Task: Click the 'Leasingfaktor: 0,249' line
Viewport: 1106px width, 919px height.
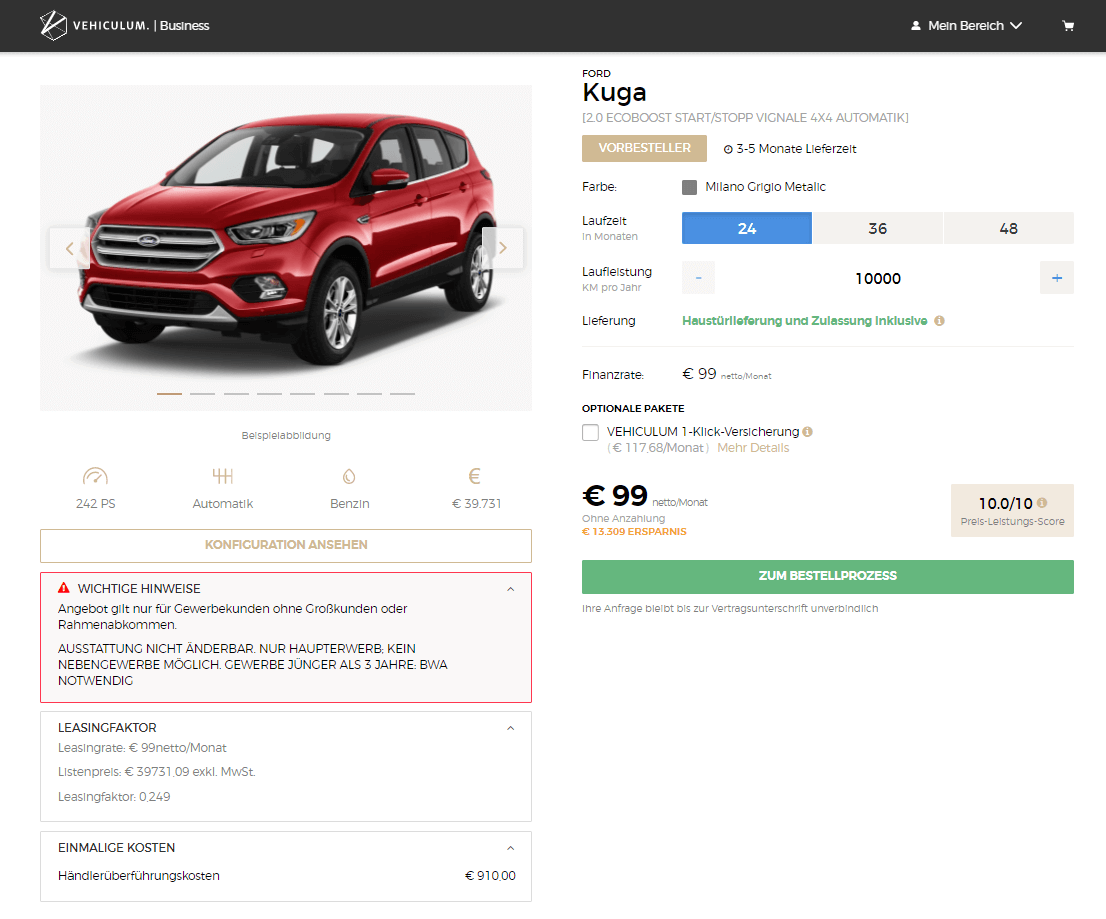Action: coord(114,797)
